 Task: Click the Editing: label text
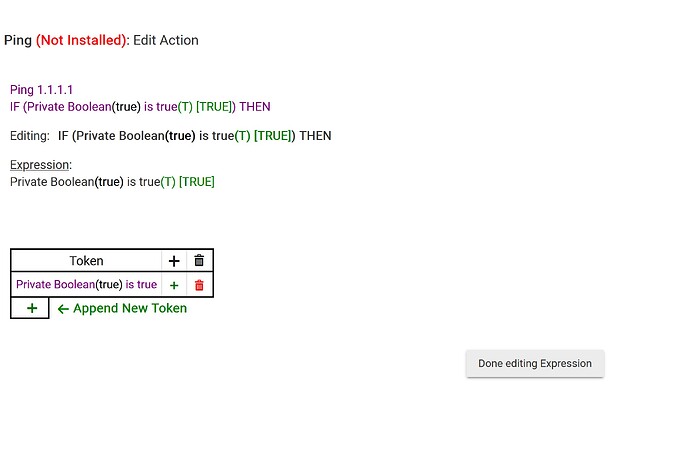(29, 136)
